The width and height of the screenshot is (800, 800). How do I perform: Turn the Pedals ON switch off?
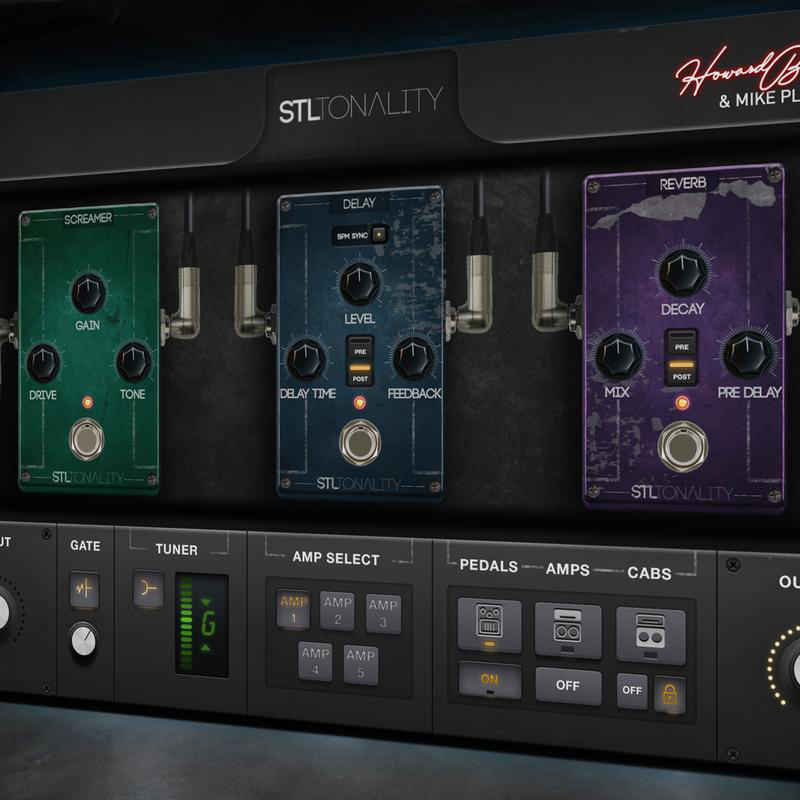489,680
